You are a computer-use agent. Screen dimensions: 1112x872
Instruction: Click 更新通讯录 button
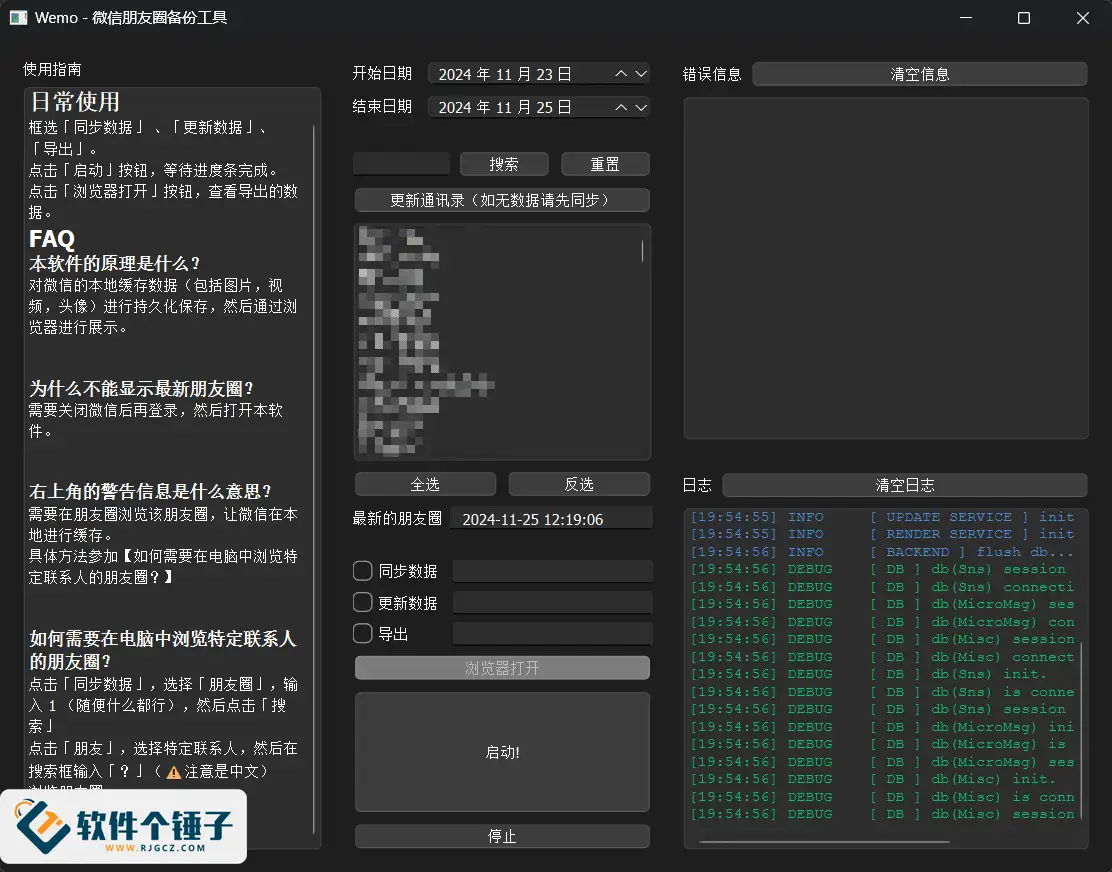pos(502,200)
